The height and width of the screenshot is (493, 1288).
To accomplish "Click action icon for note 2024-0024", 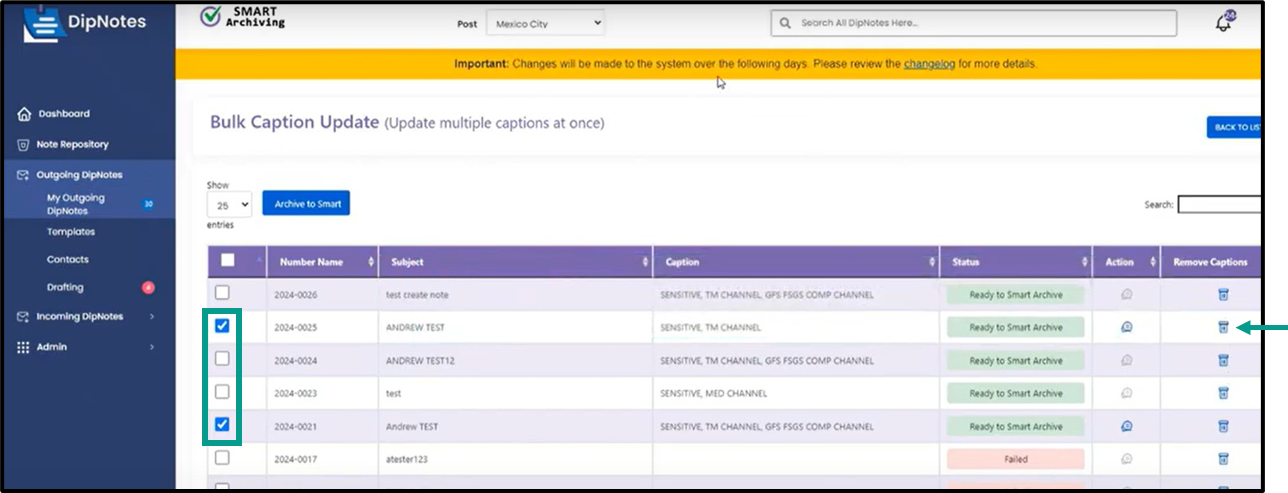I will pos(1127,360).
